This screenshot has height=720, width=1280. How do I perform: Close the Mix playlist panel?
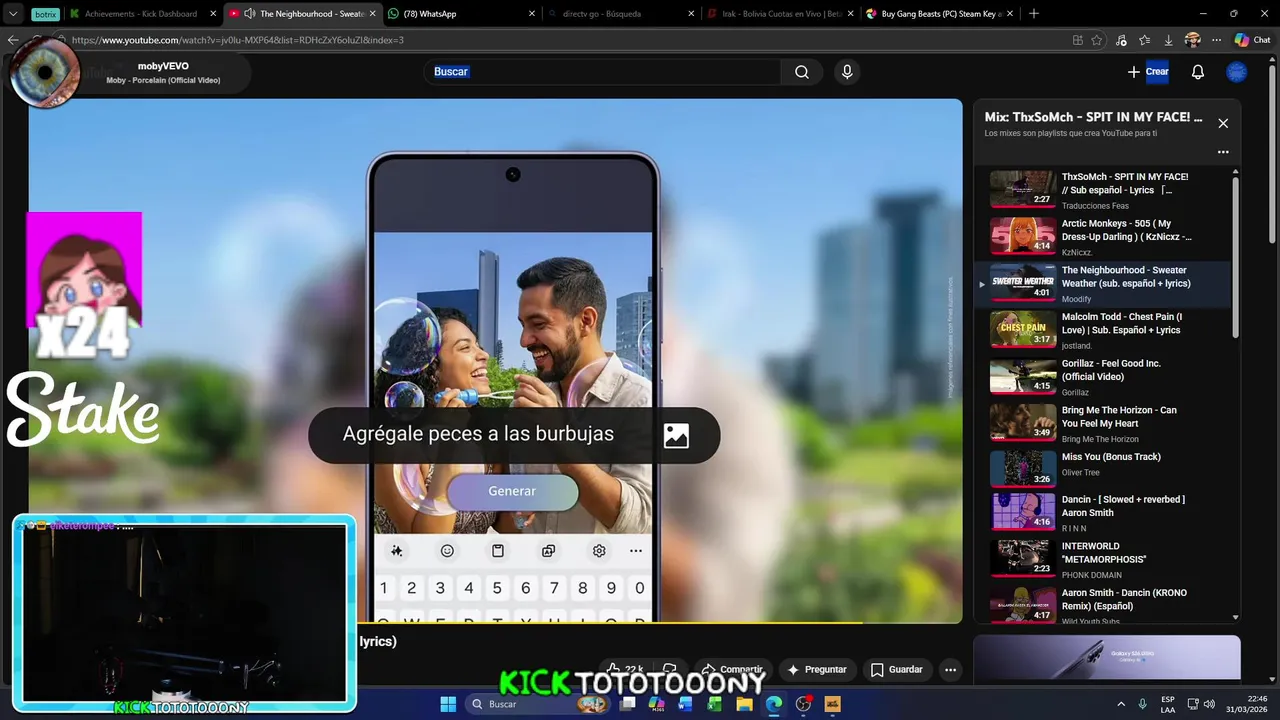1223,123
